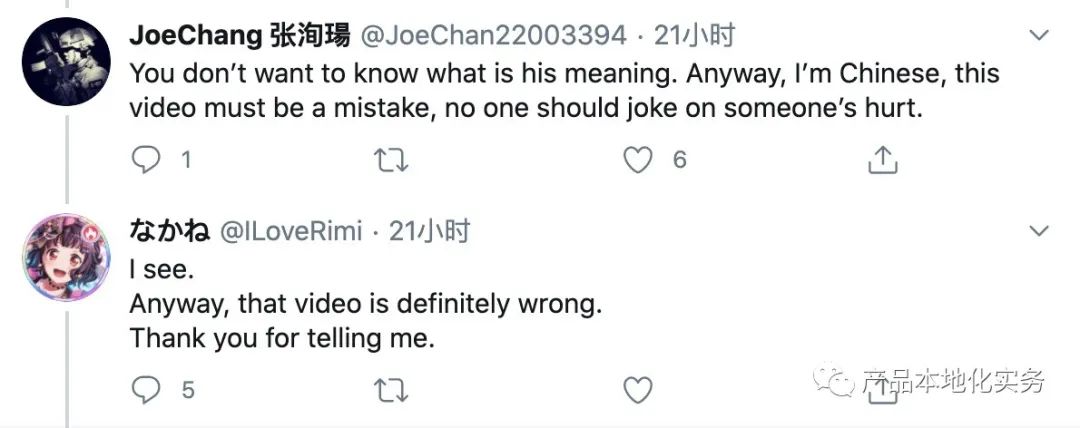The width and height of the screenshot is (1080, 428).
Task: Click the @JoeChan22003394 handle
Action: pyautogui.click(x=492, y=37)
